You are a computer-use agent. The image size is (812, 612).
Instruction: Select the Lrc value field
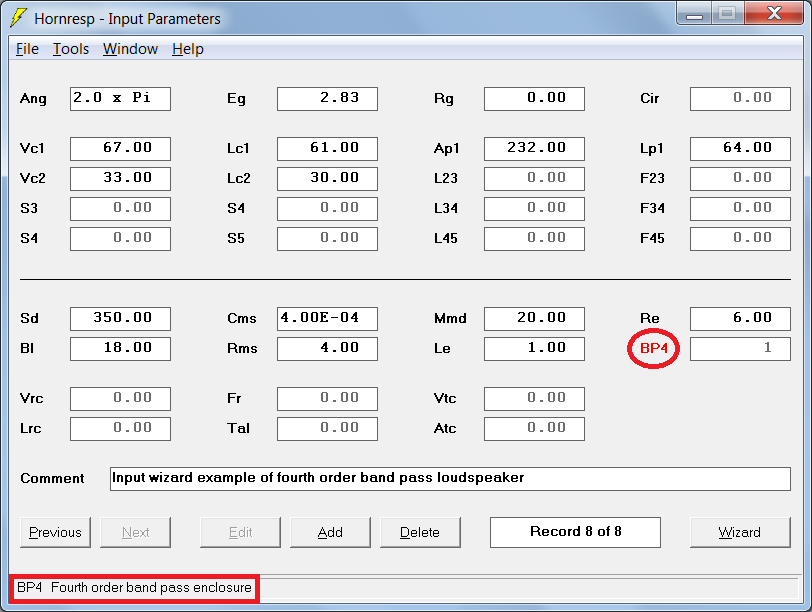120,429
